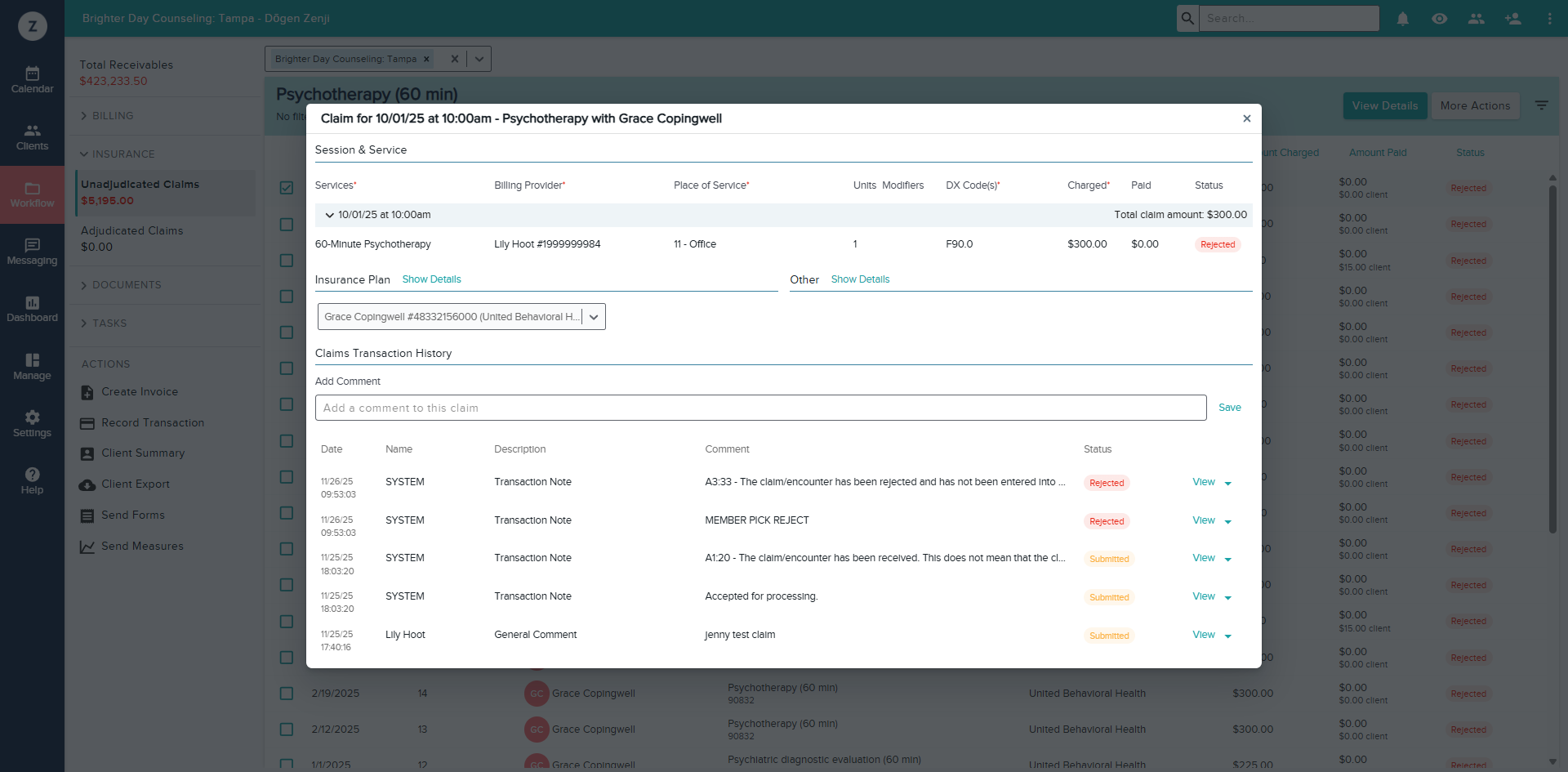
Task: Open the Messaging sidebar icon
Action: pos(32,252)
